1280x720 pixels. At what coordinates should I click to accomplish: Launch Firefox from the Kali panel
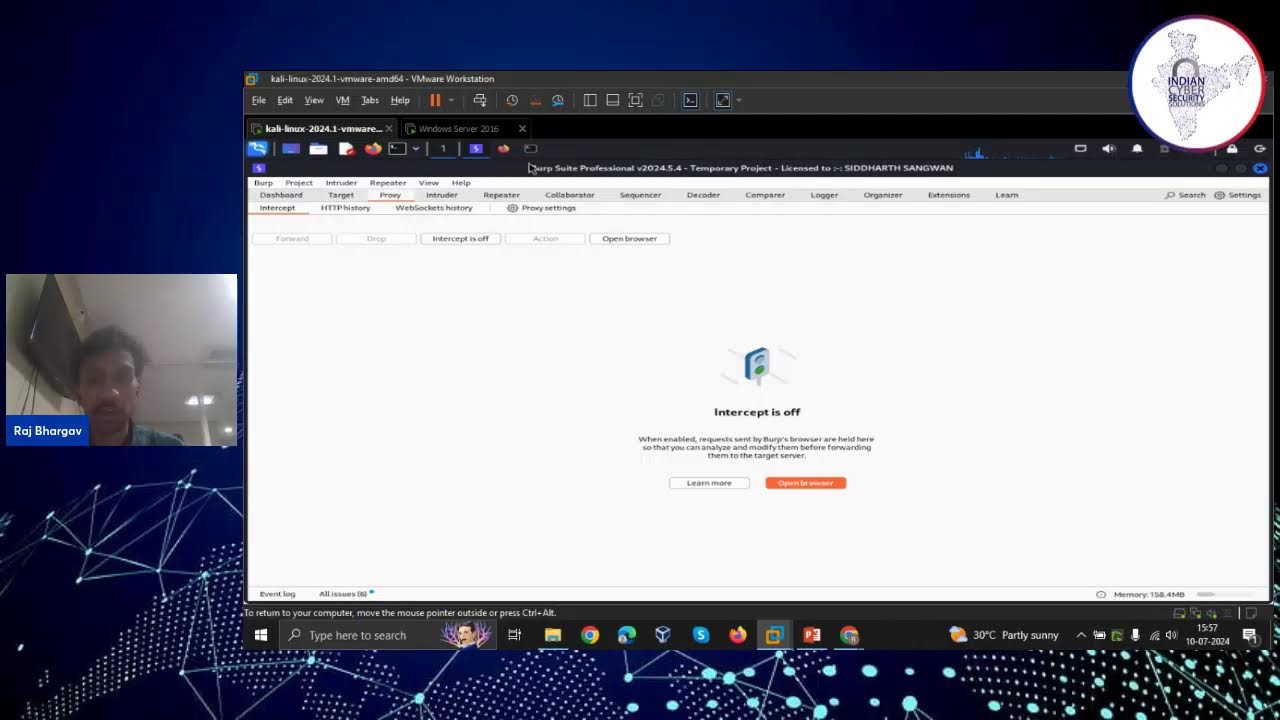tap(373, 148)
